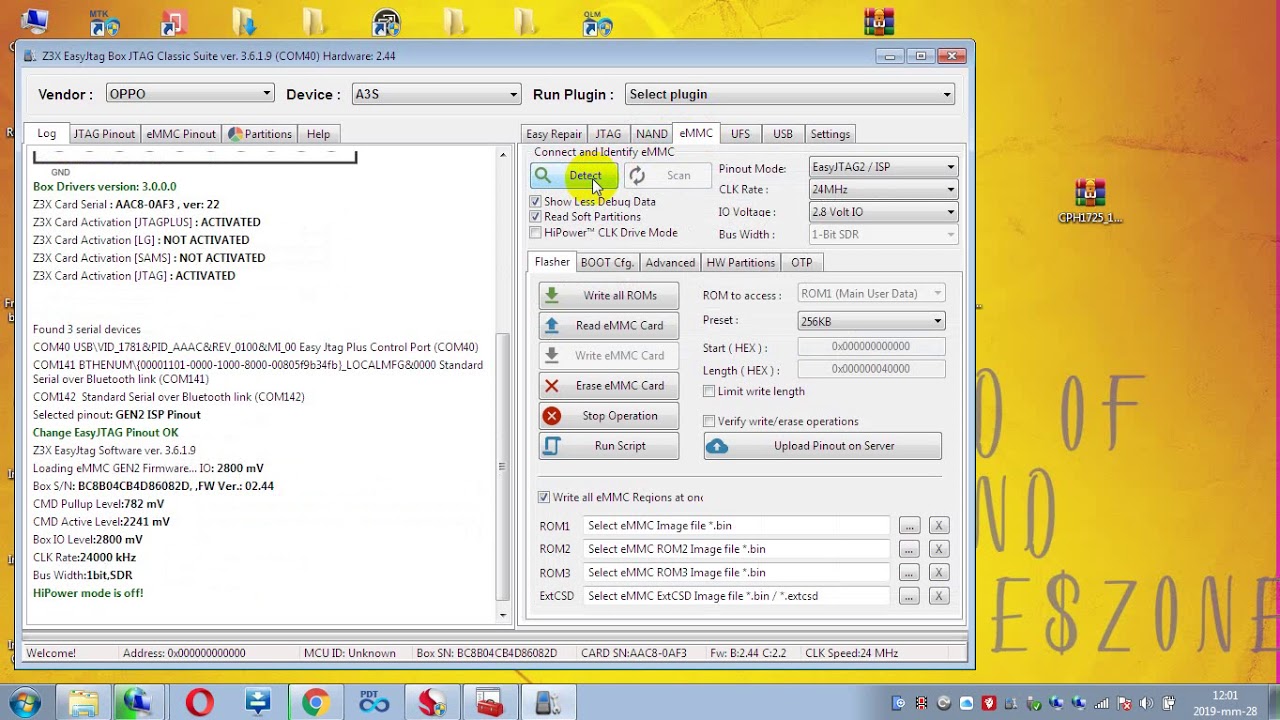This screenshot has height=720, width=1280.
Task: Open the Help tab
Action: pos(318,134)
